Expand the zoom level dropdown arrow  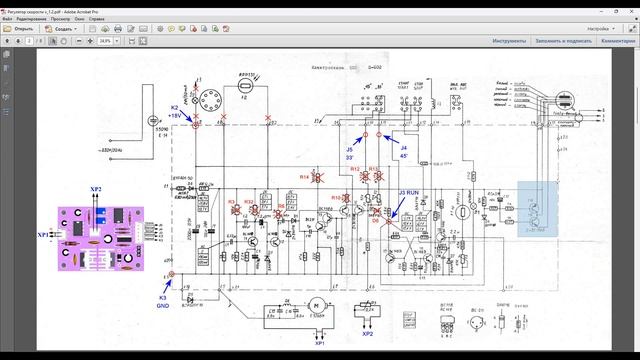coord(117,41)
